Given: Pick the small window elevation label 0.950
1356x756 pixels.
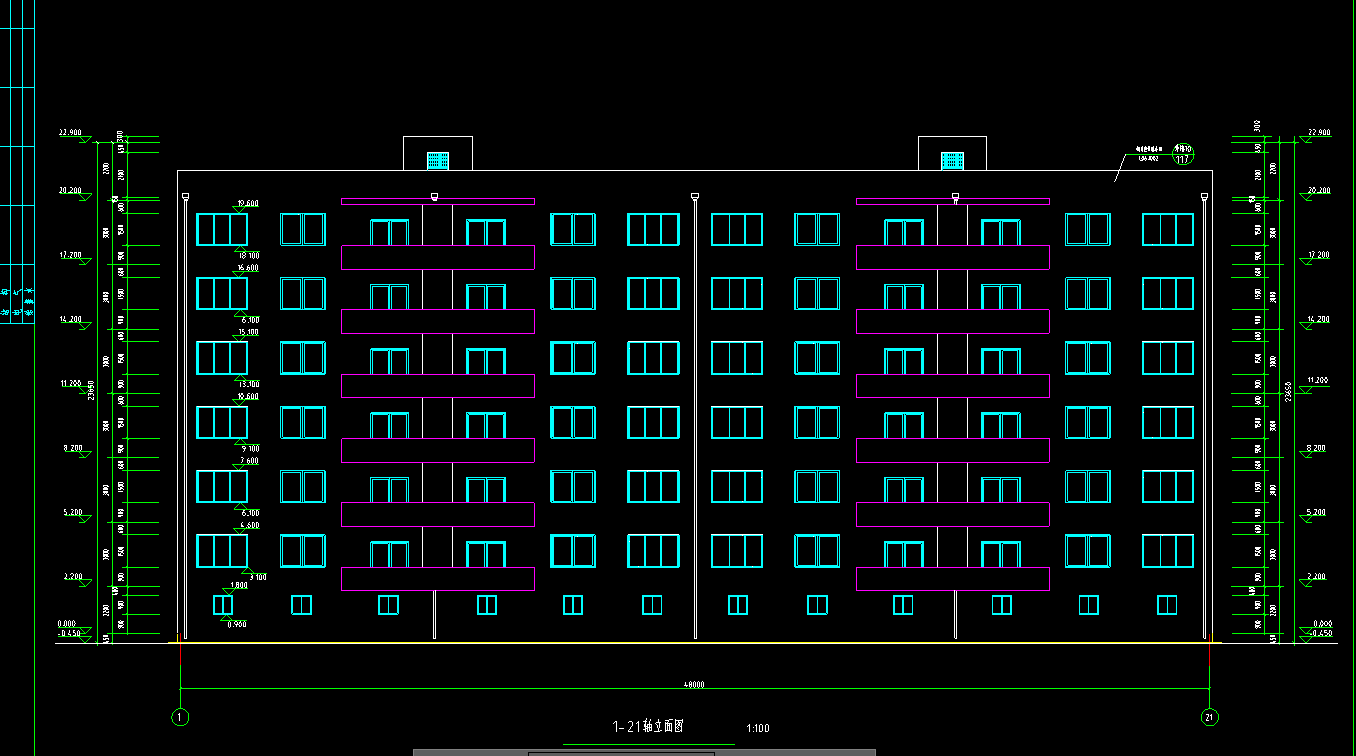Looking at the screenshot, I should point(237,624).
